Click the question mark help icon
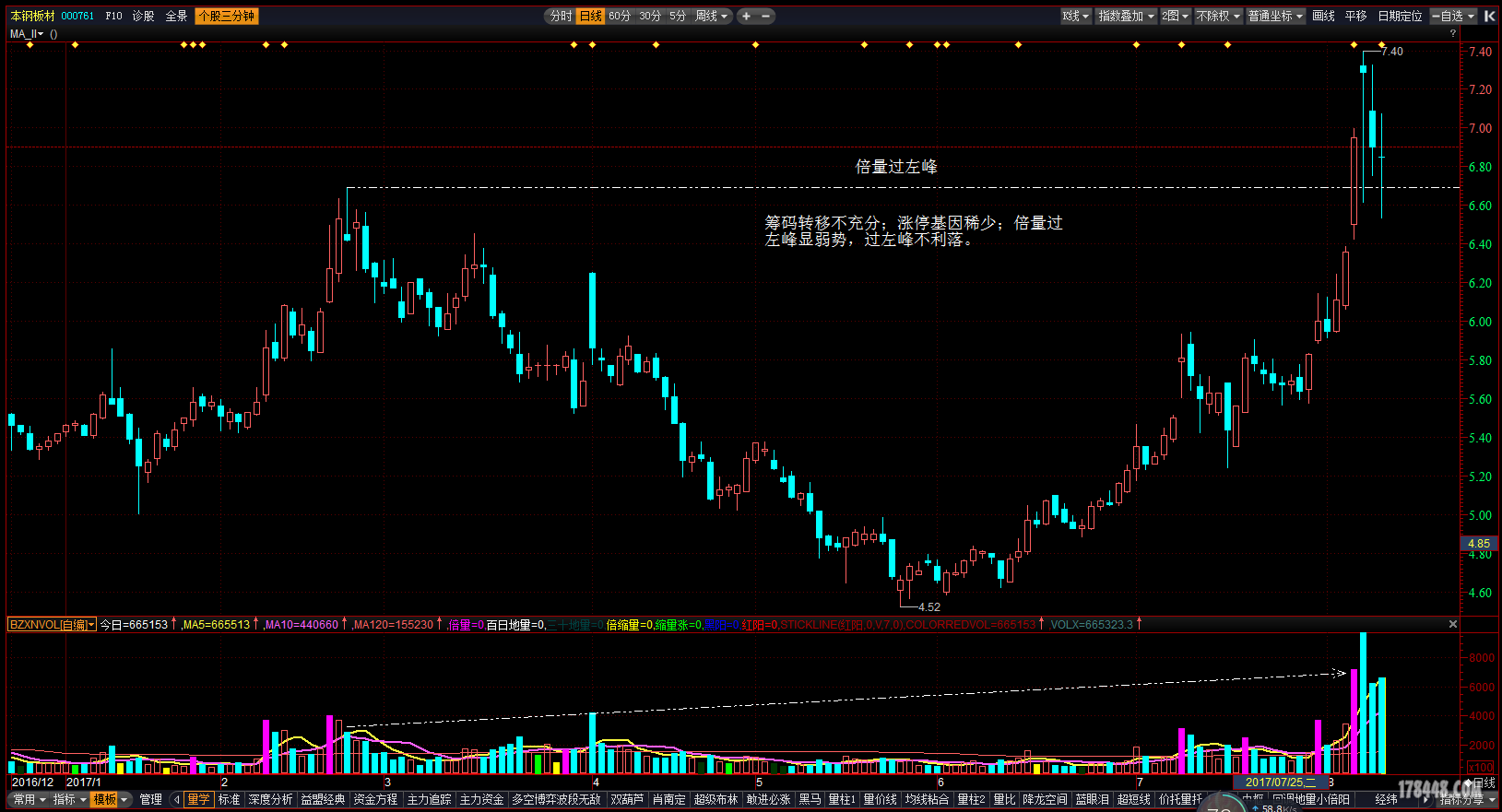This screenshot has height=812, width=1502. (1453, 33)
